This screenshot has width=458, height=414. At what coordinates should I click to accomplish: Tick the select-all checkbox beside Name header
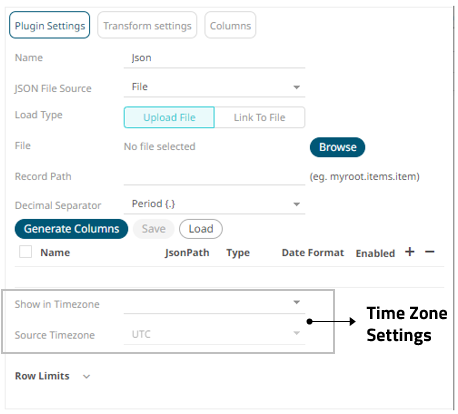(x=26, y=252)
